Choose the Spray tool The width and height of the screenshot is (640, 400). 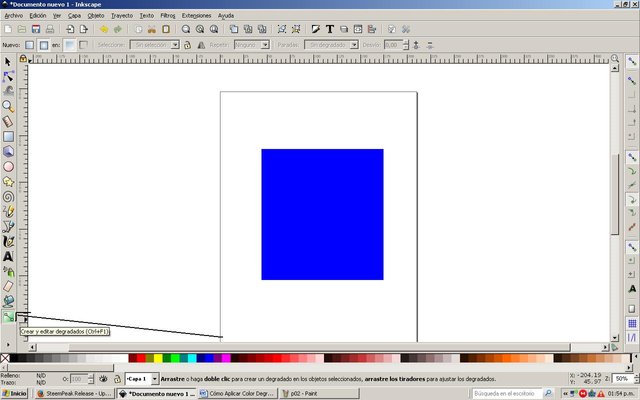tap(8, 271)
